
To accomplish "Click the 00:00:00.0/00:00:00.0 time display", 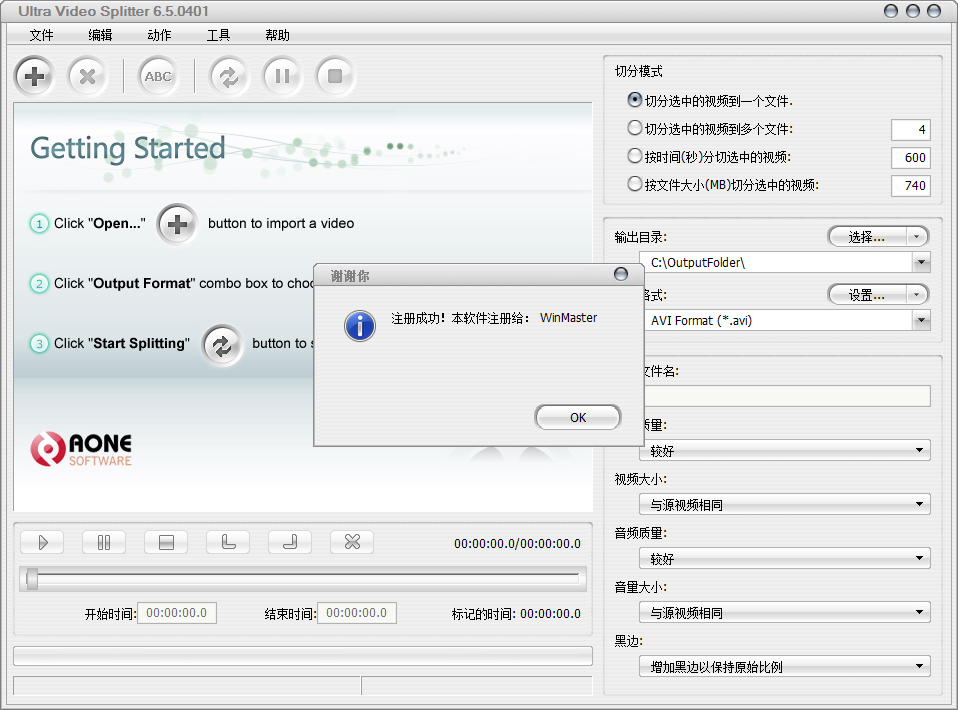I will pos(517,544).
